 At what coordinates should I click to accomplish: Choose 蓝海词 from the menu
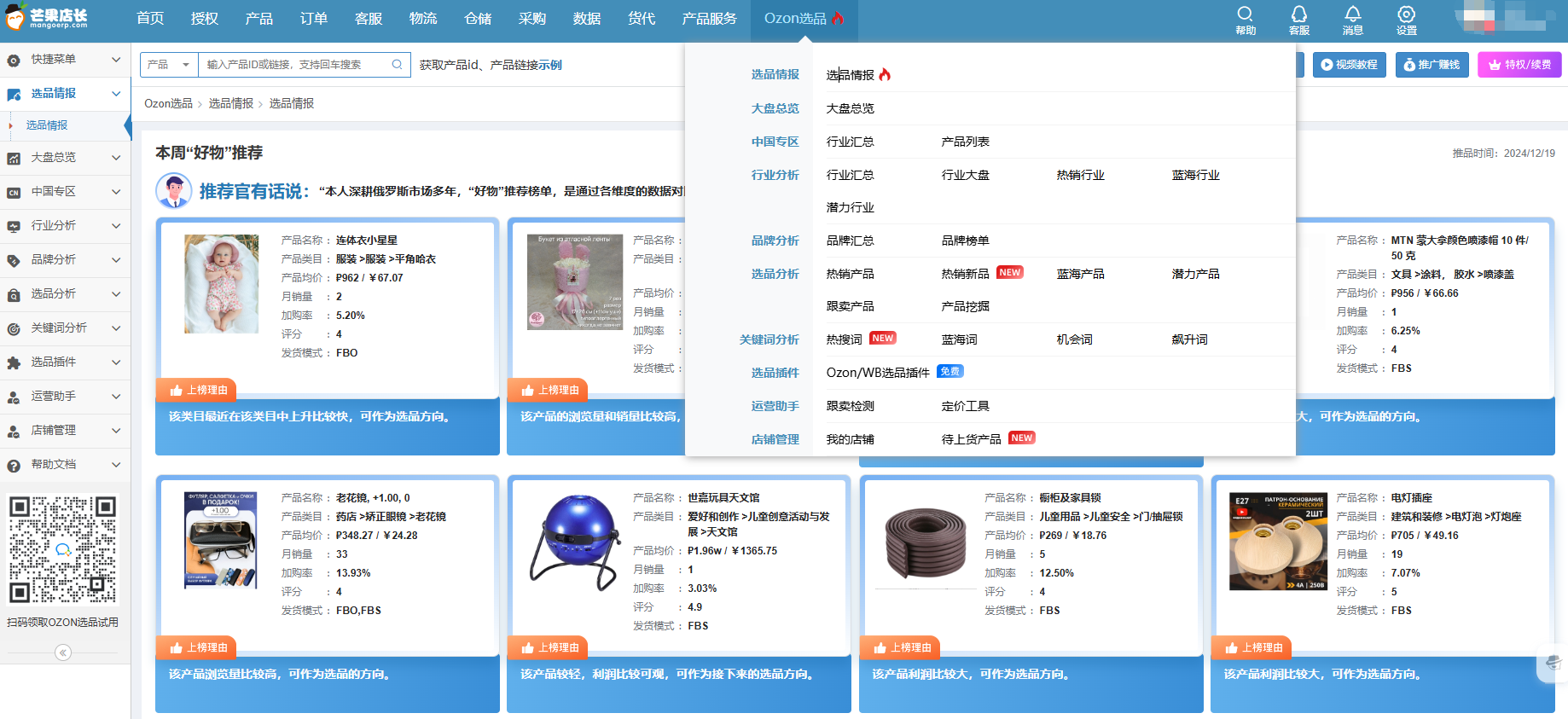959,339
